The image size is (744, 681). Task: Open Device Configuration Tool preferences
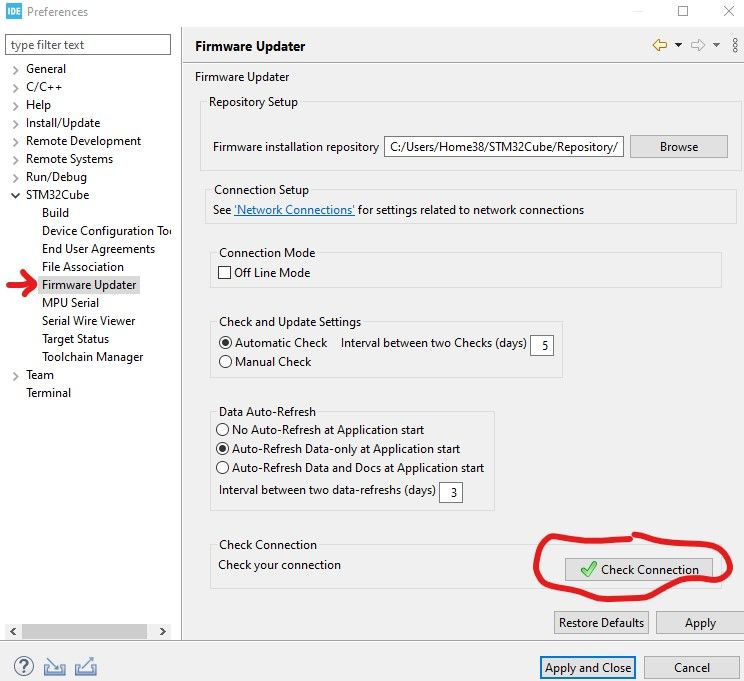click(x=106, y=231)
